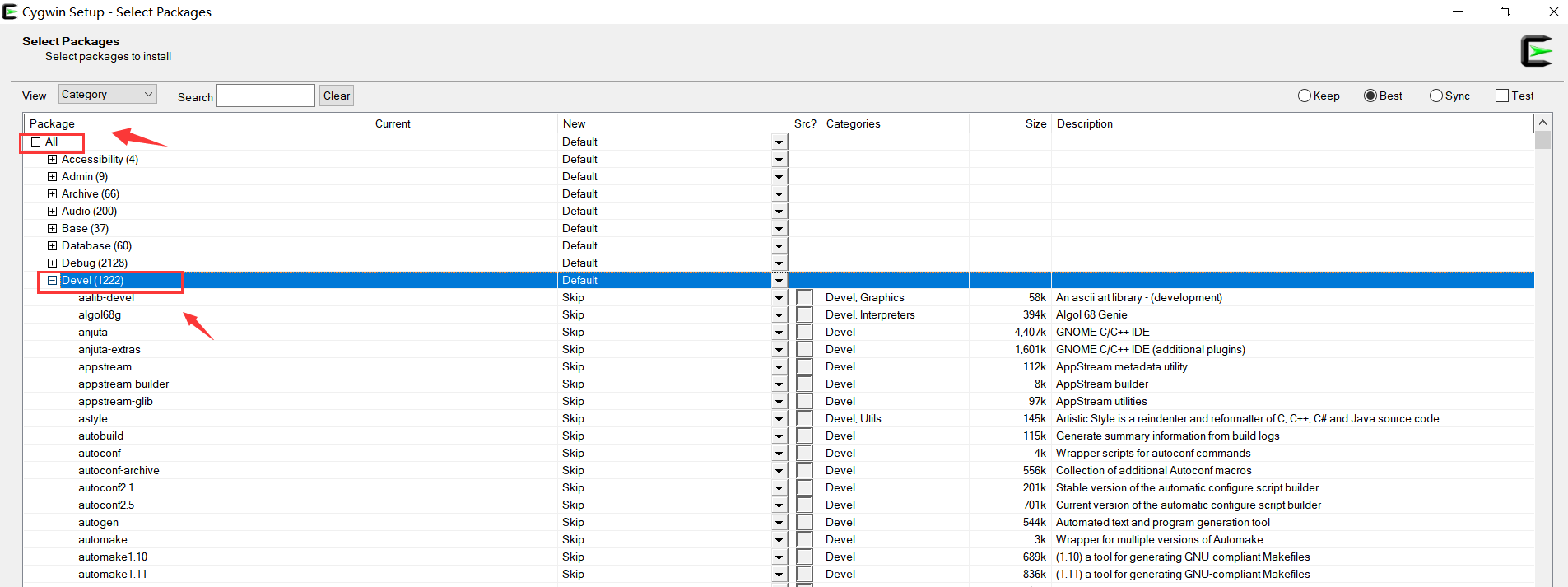This screenshot has width=1568, height=587.
Task: Select the autoconf2.5 package name
Action: [x=106, y=505]
